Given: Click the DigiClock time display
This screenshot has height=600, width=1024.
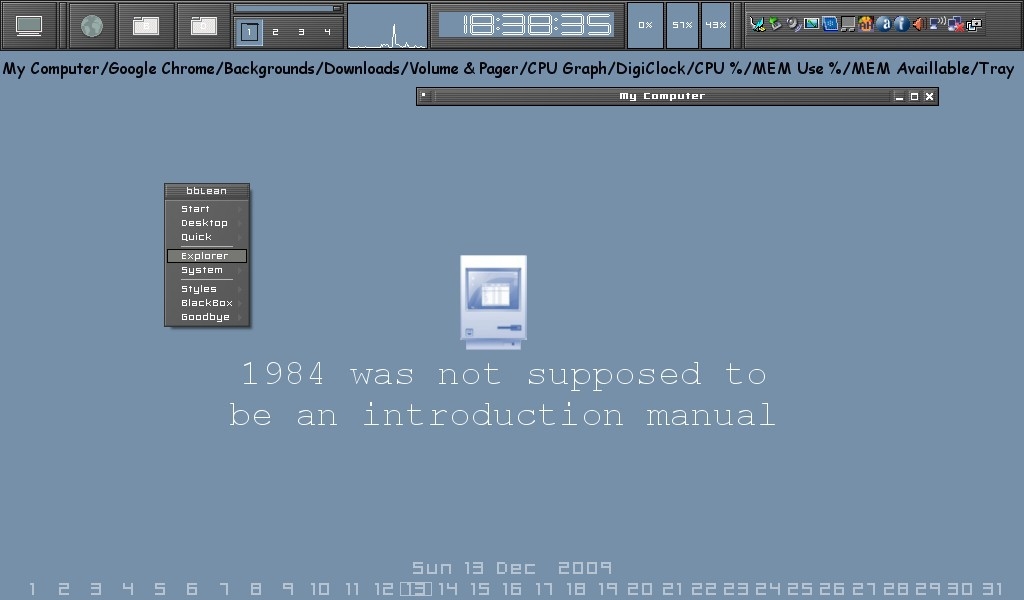Looking at the screenshot, I should pos(526,25).
